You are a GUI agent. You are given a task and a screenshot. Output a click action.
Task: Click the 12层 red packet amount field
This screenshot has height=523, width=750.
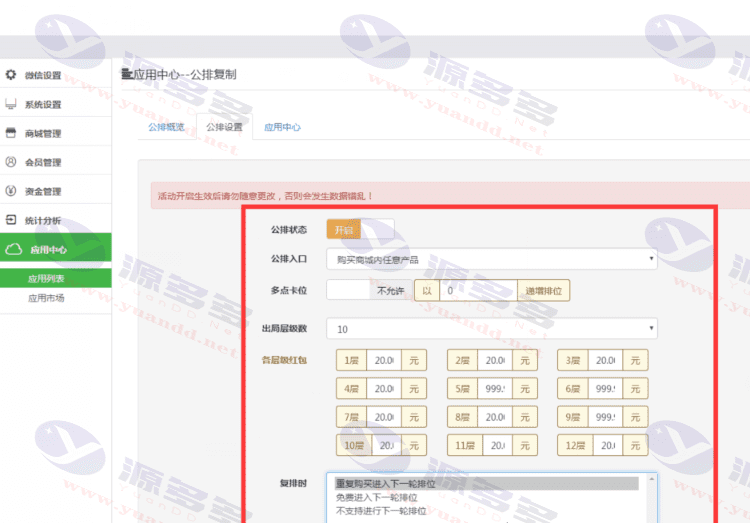(x=607, y=445)
